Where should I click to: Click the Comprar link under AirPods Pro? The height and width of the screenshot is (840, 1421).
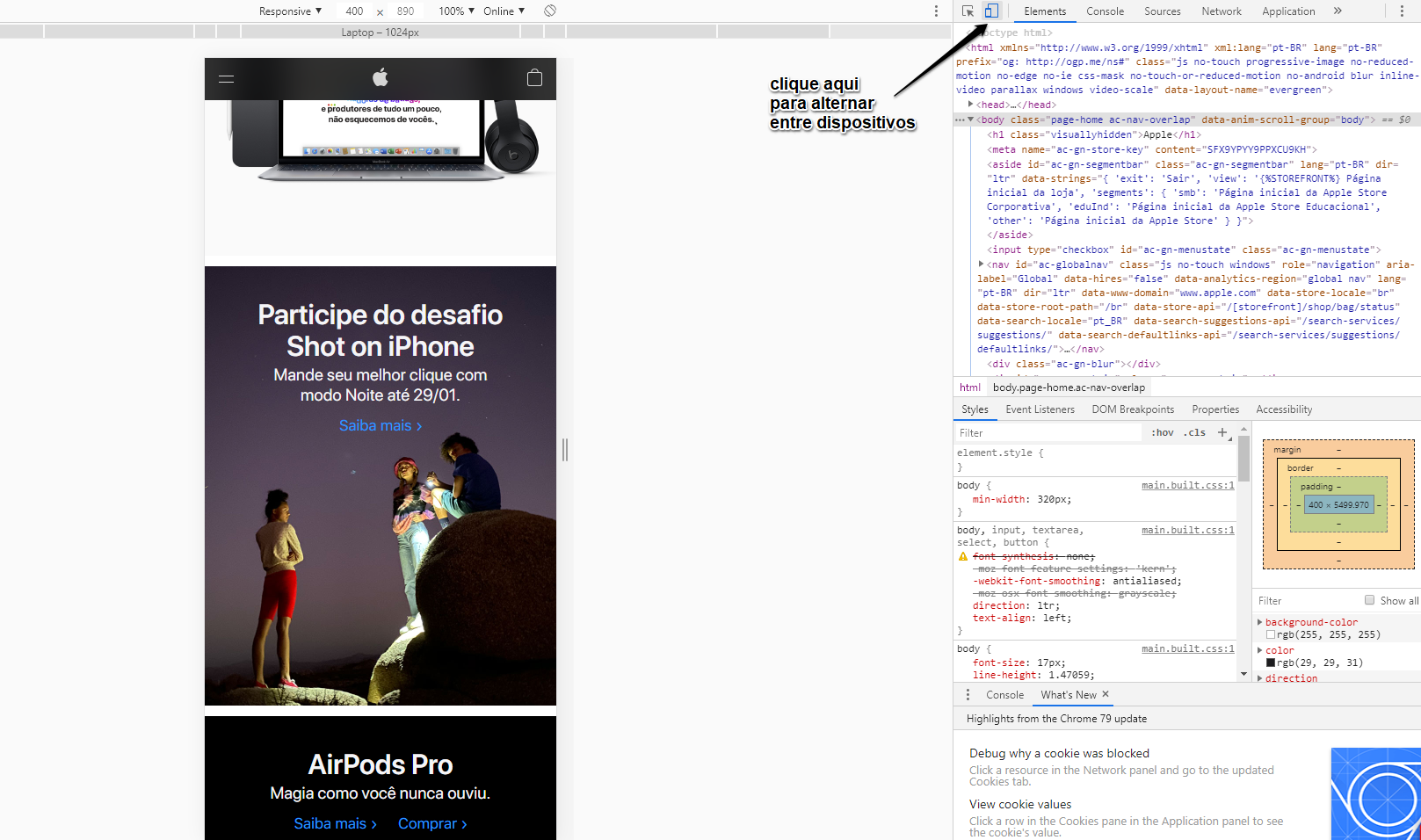(432, 823)
